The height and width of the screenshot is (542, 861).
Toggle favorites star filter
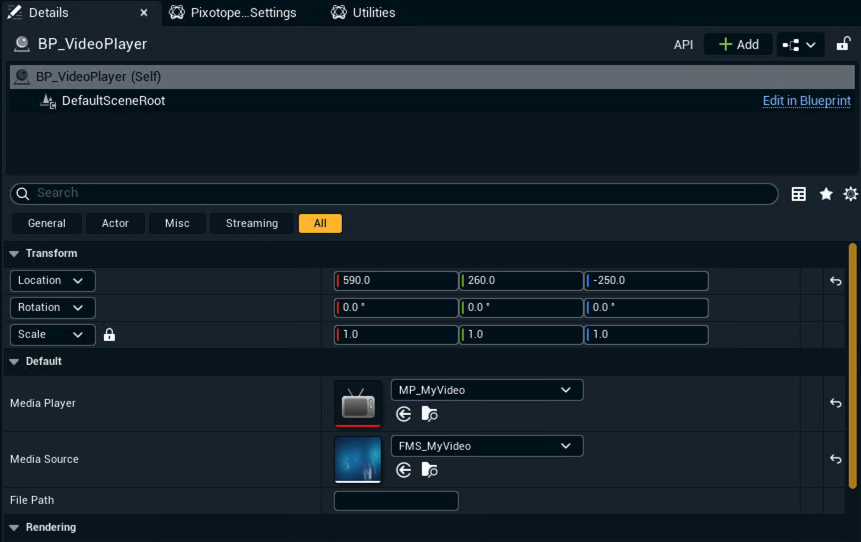pos(825,194)
